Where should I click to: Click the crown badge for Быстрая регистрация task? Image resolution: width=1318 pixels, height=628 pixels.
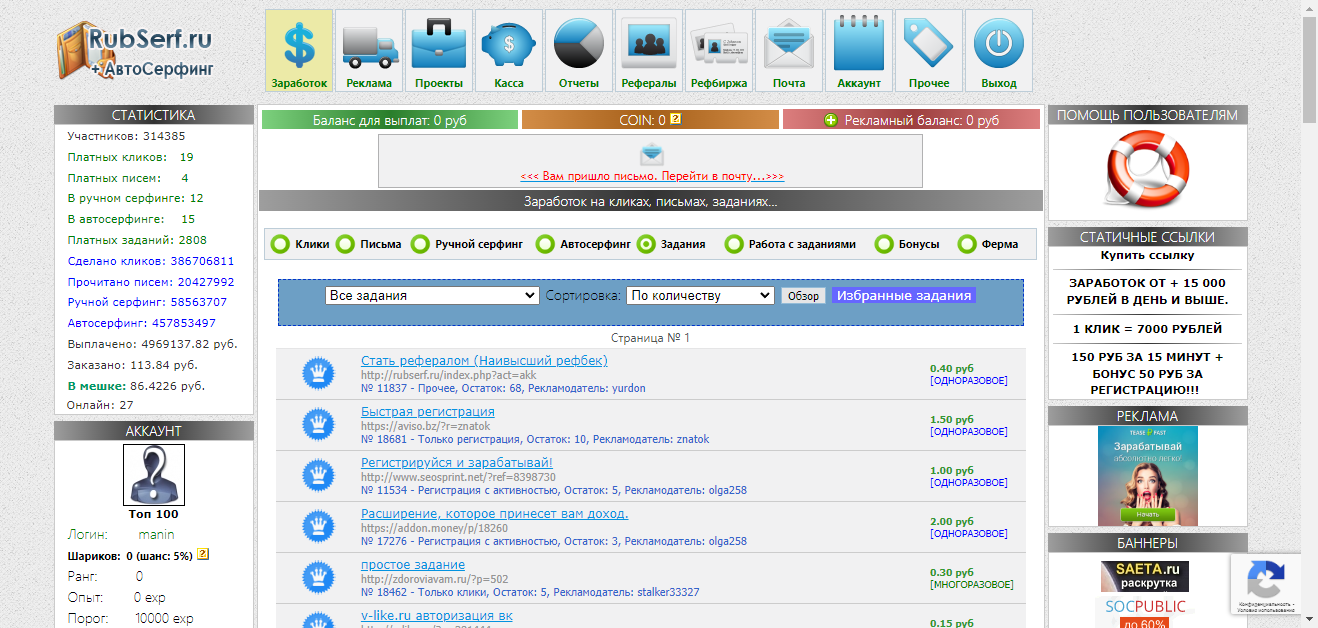point(319,425)
